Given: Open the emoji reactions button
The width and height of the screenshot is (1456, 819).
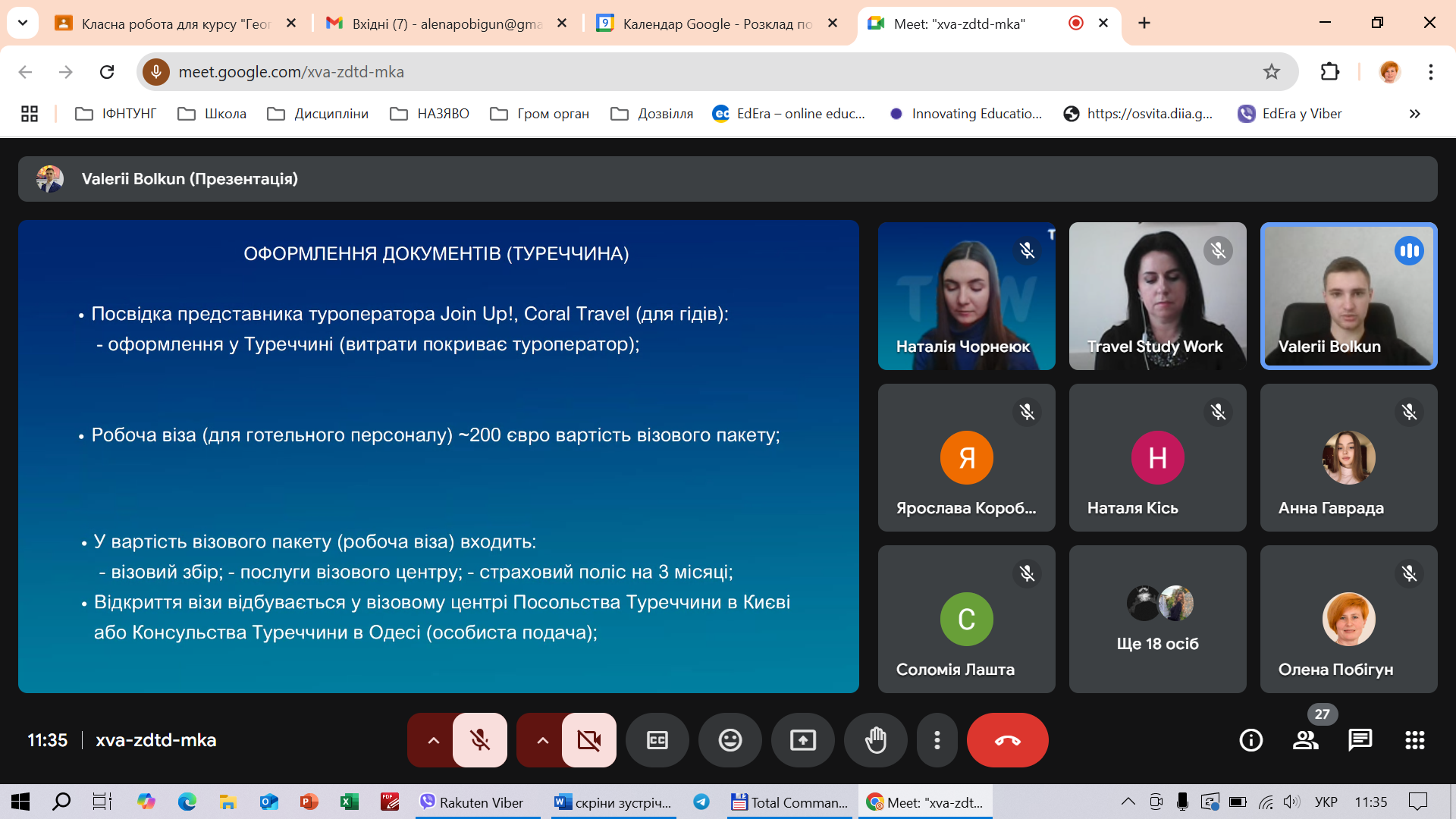Looking at the screenshot, I should pos(730,740).
